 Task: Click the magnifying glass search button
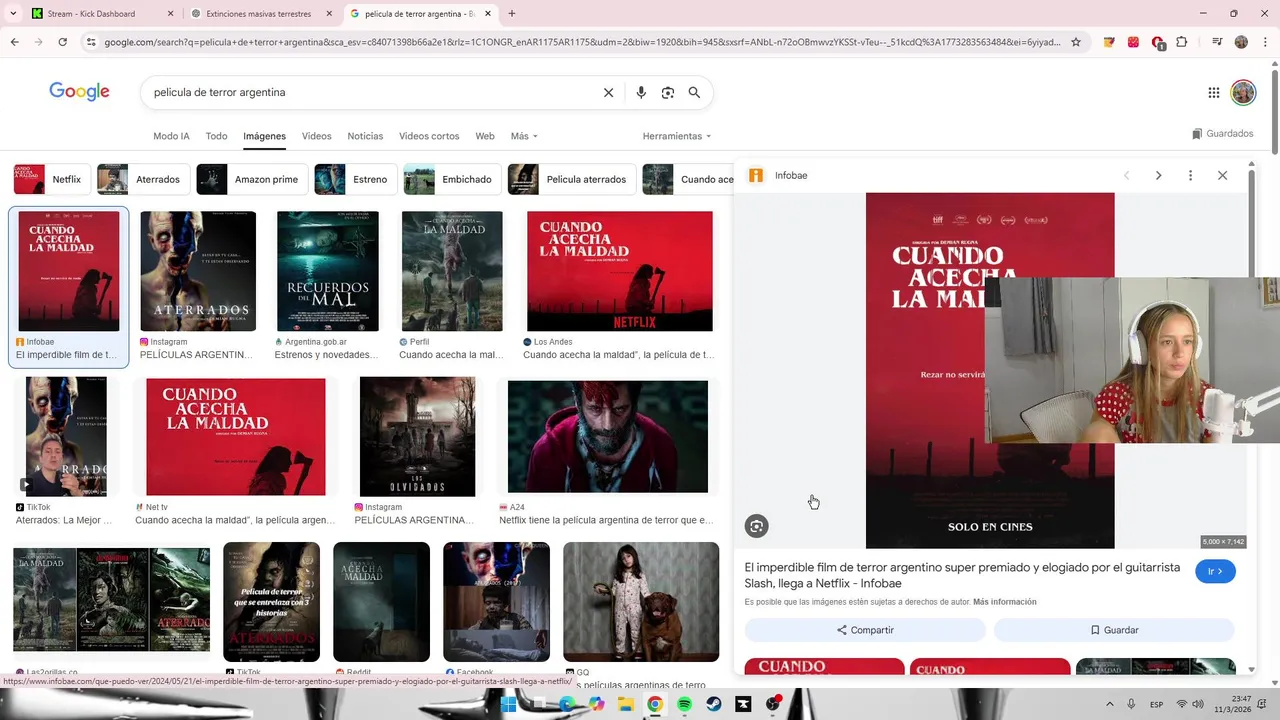(694, 92)
